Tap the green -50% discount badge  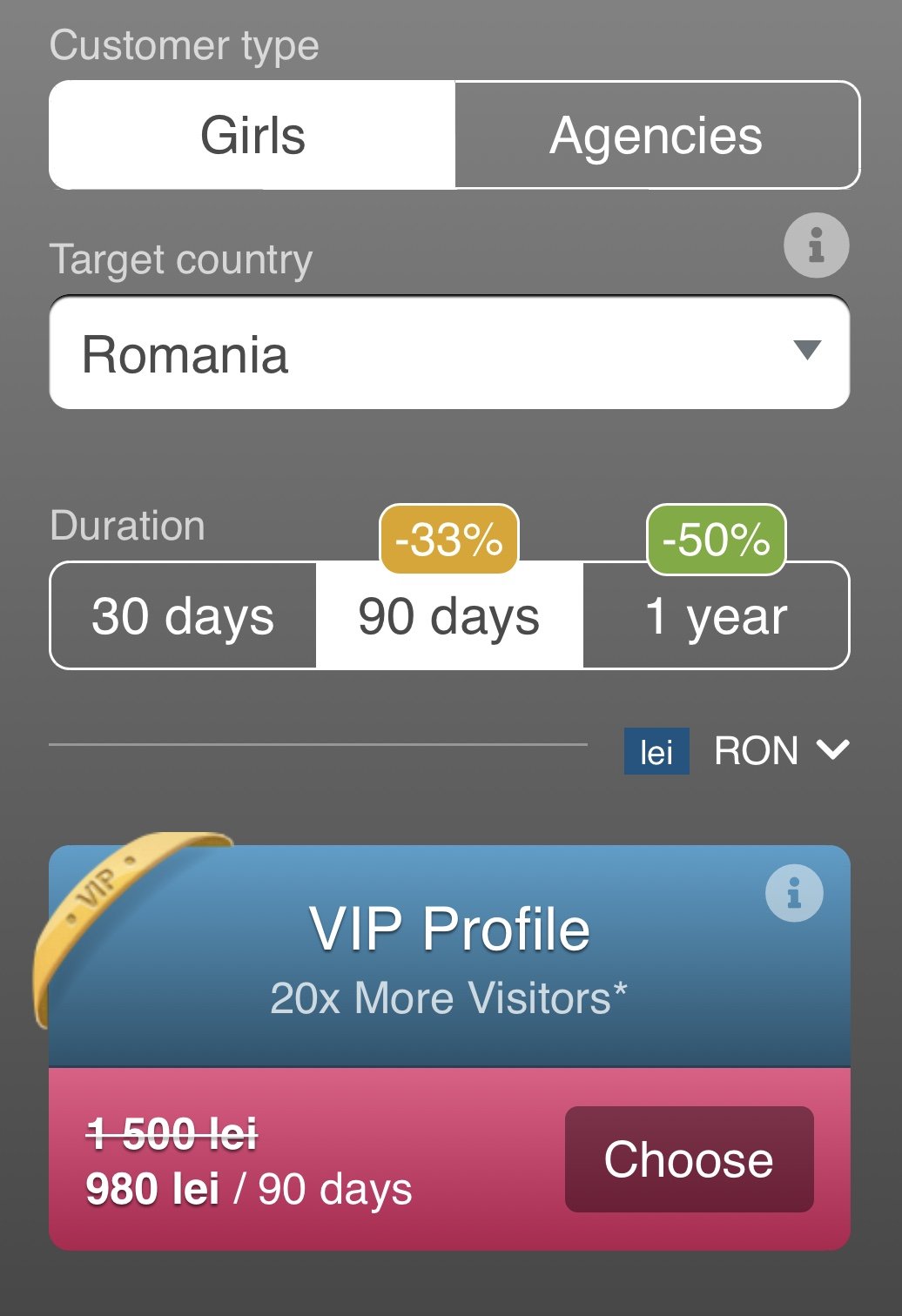(716, 540)
